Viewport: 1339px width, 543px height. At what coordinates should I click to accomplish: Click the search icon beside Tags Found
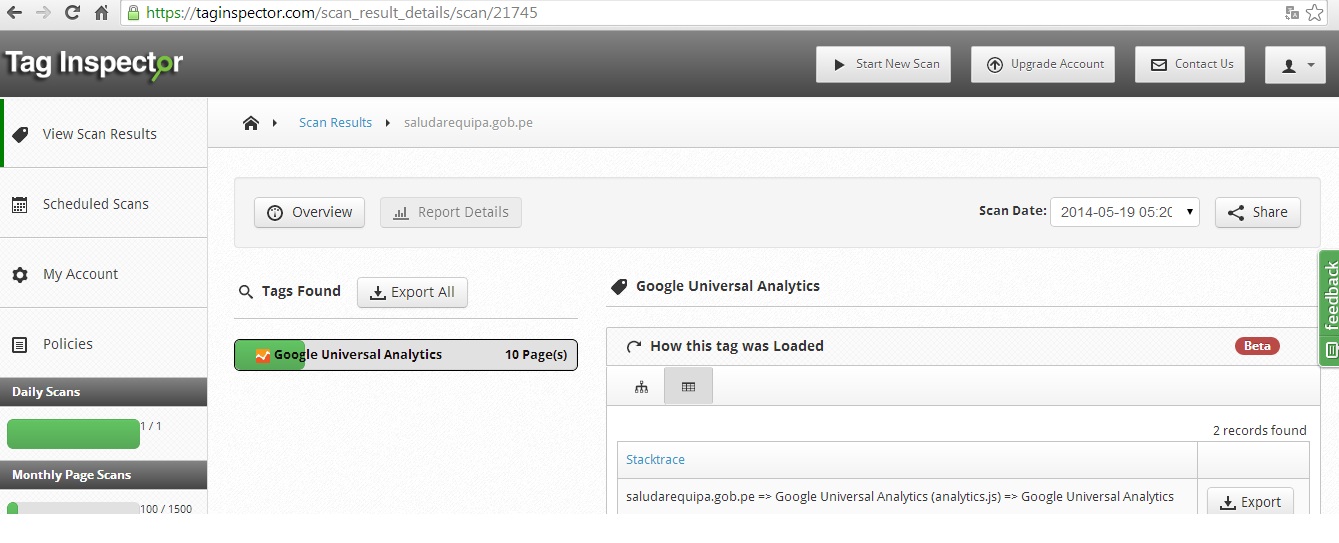[x=246, y=292]
